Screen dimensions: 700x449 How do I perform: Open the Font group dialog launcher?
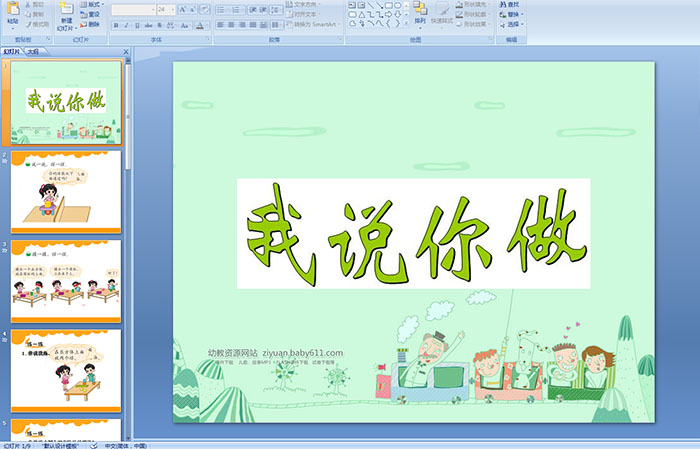pyautogui.click(x=208, y=40)
